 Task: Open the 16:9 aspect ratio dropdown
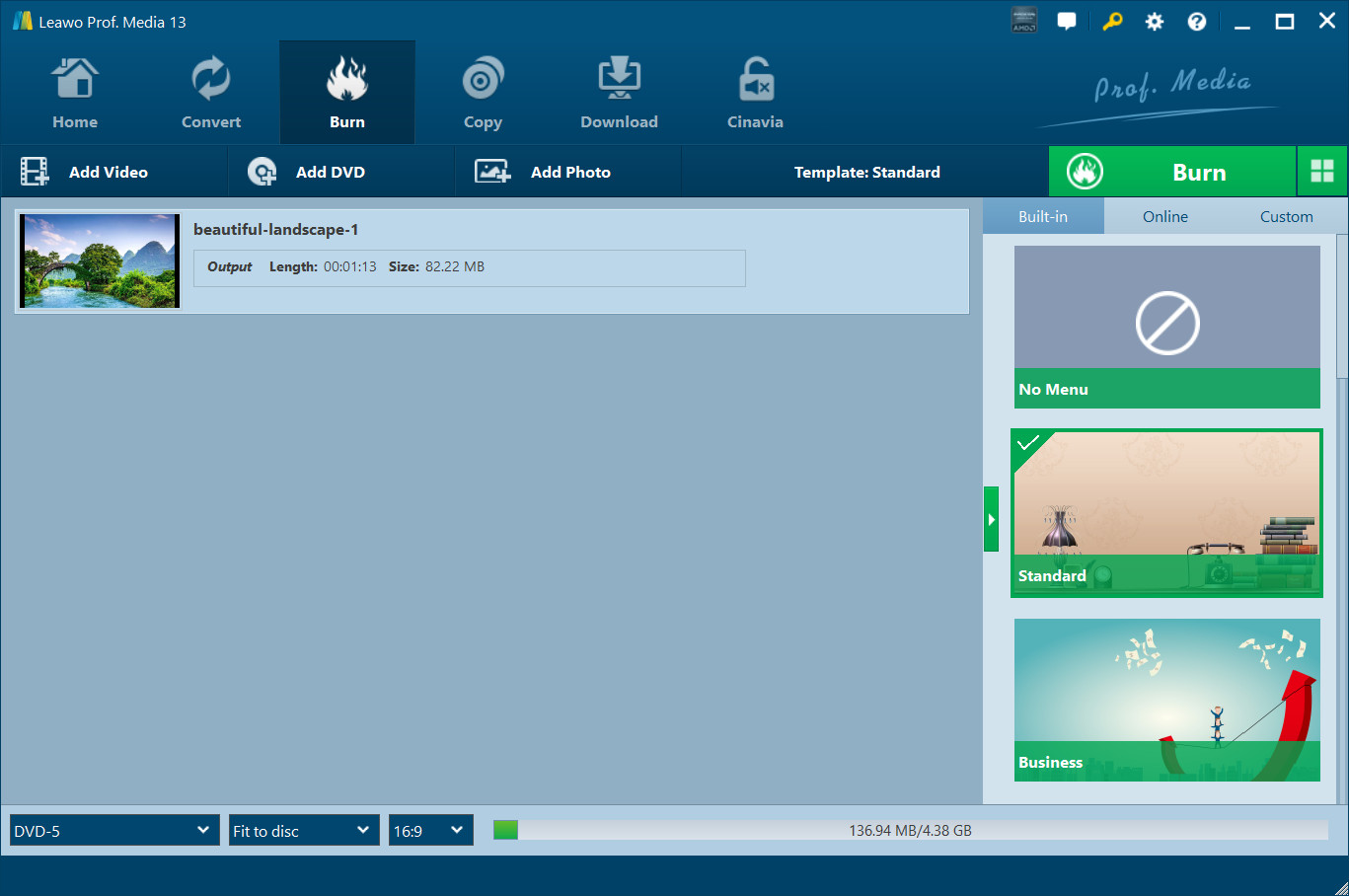pyautogui.click(x=430, y=831)
